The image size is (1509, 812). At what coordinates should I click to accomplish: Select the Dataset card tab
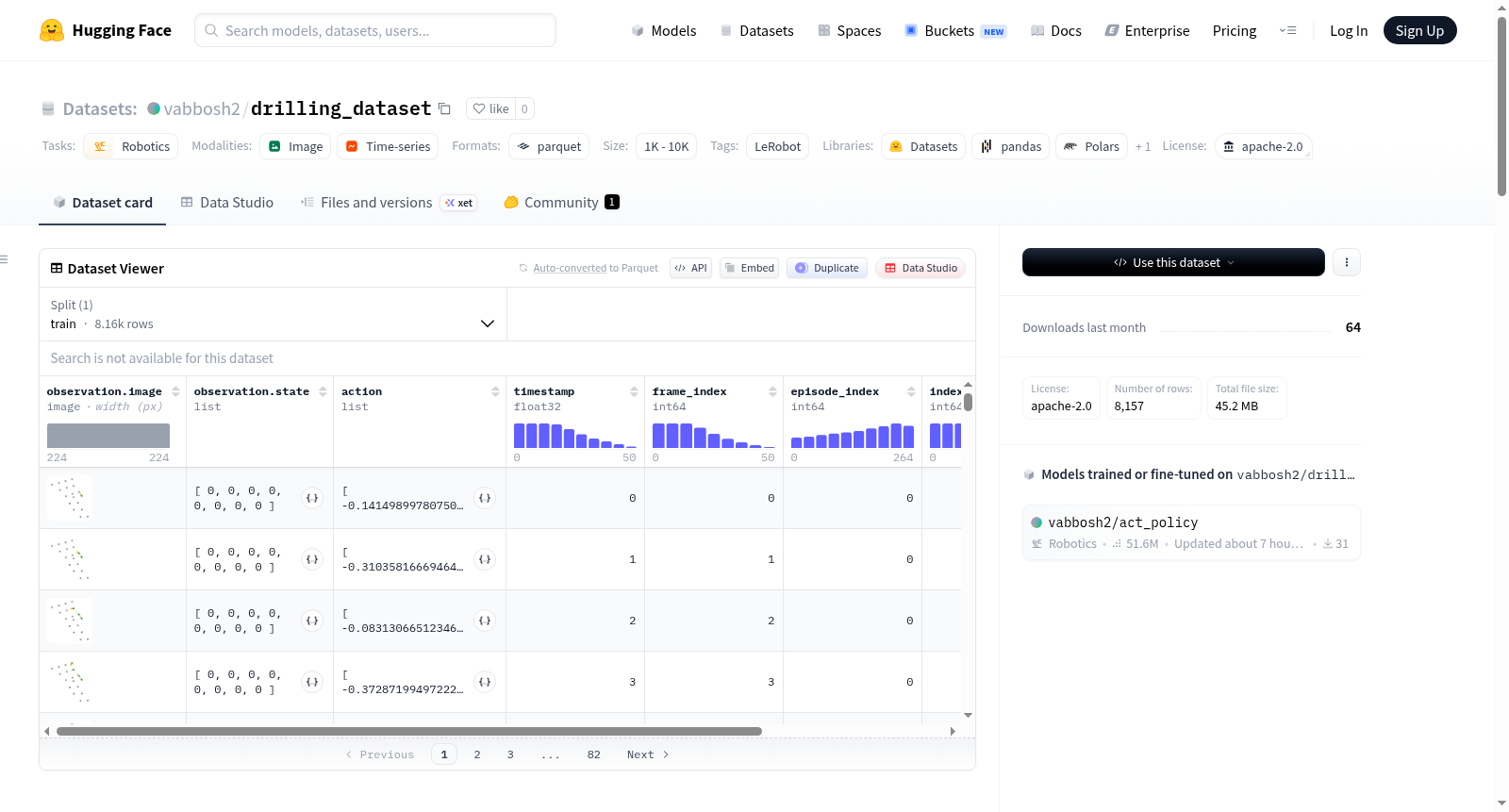click(103, 202)
